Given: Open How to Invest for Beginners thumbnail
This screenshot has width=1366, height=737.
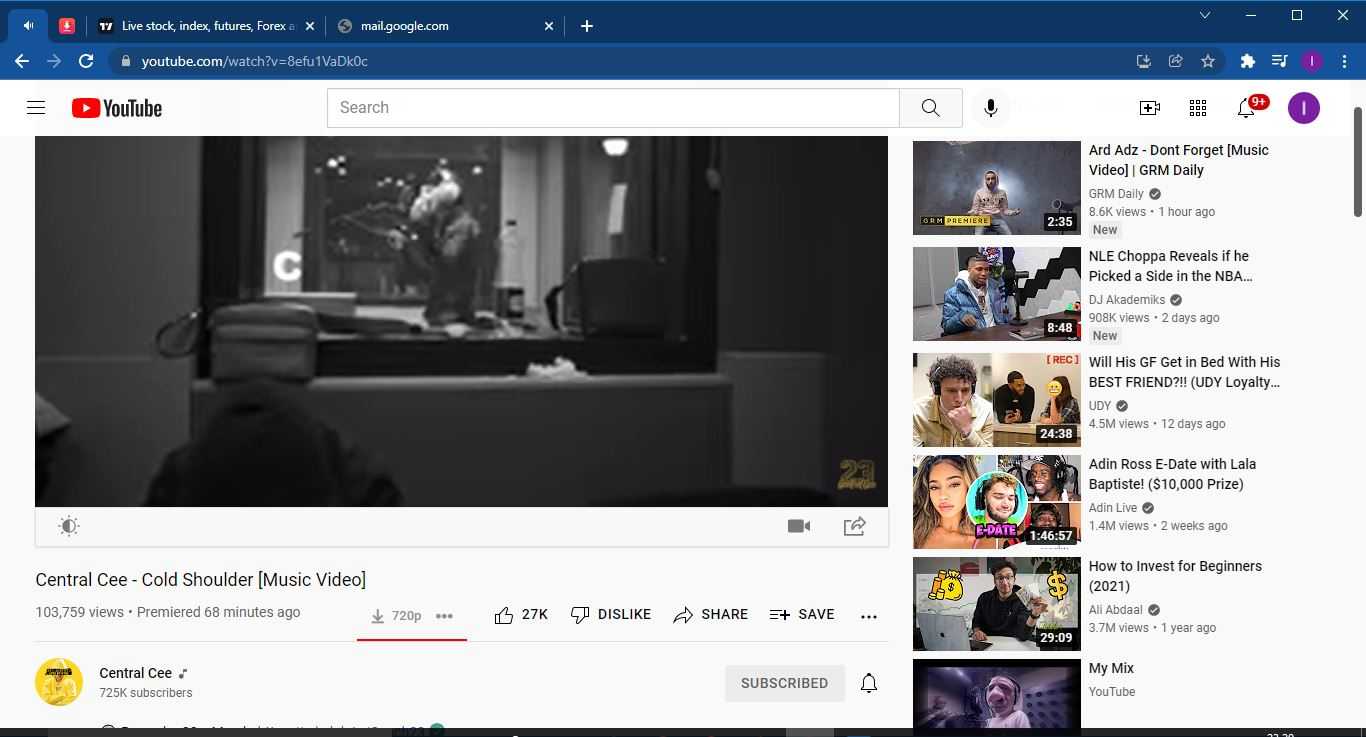Looking at the screenshot, I should click(997, 604).
